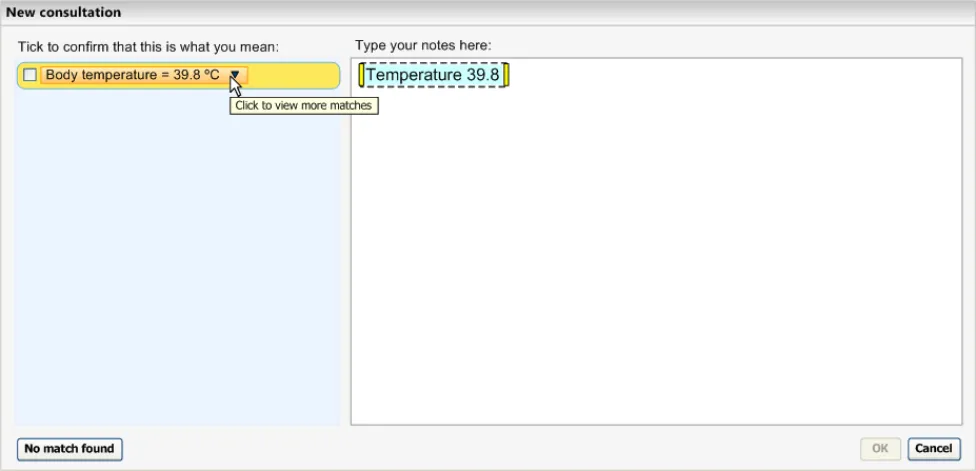Image resolution: width=976 pixels, height=471 pixels.
Task: Click the greyed-out OK button
Action: (x=880, y=449)
